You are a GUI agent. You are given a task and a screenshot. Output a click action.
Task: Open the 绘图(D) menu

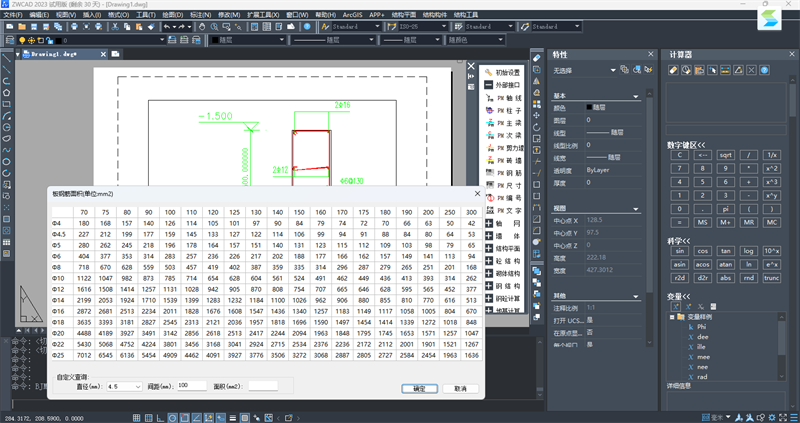pos(172,16)
